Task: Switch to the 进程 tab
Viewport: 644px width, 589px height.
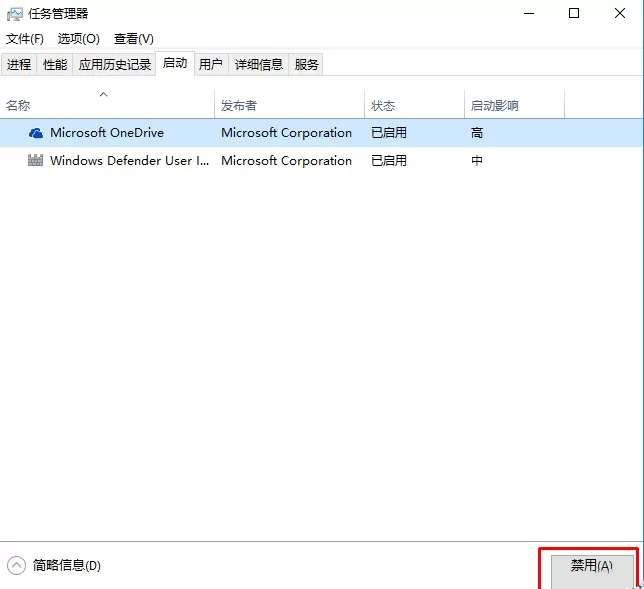Action: [x=19, y=64]
